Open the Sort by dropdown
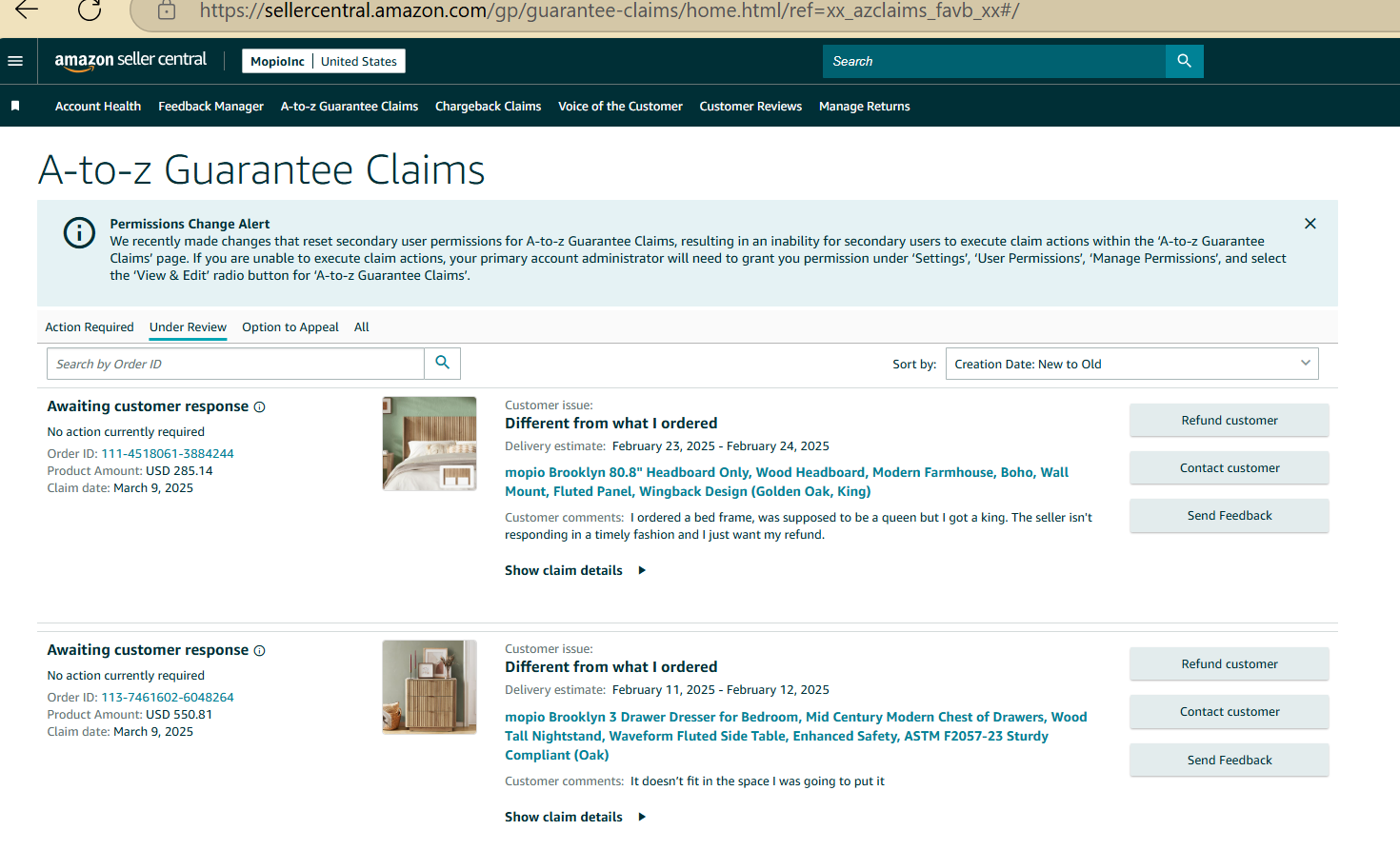This screenshot has height=850, width=1400. click(1131, 364)
